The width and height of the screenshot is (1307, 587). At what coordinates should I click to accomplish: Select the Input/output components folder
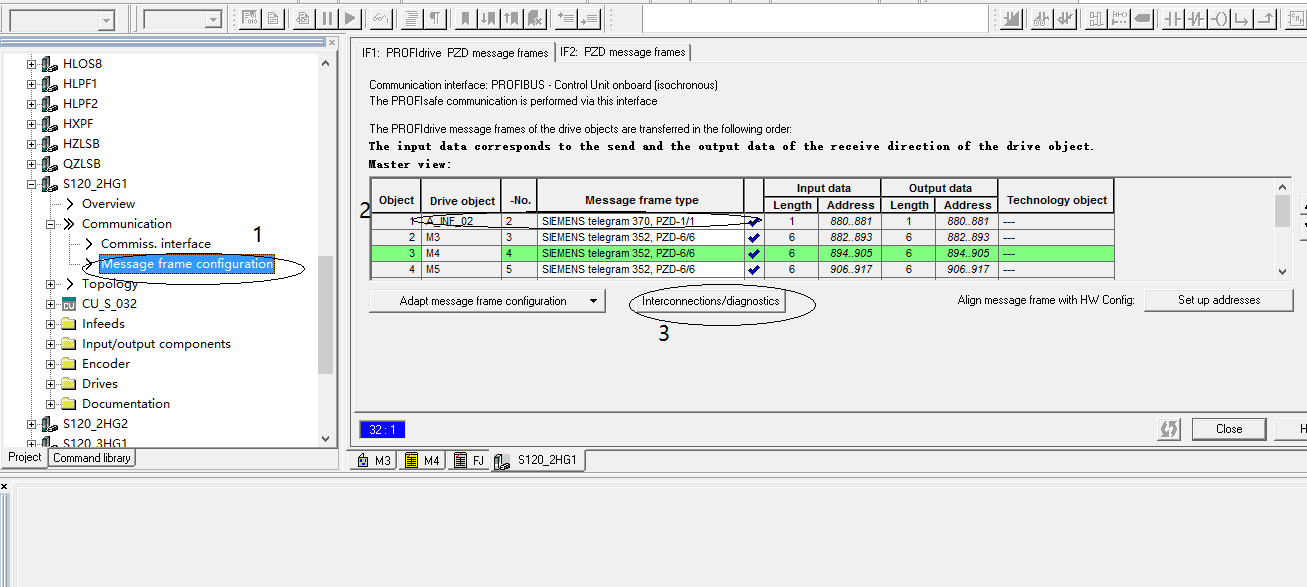[x=156, y=344]
